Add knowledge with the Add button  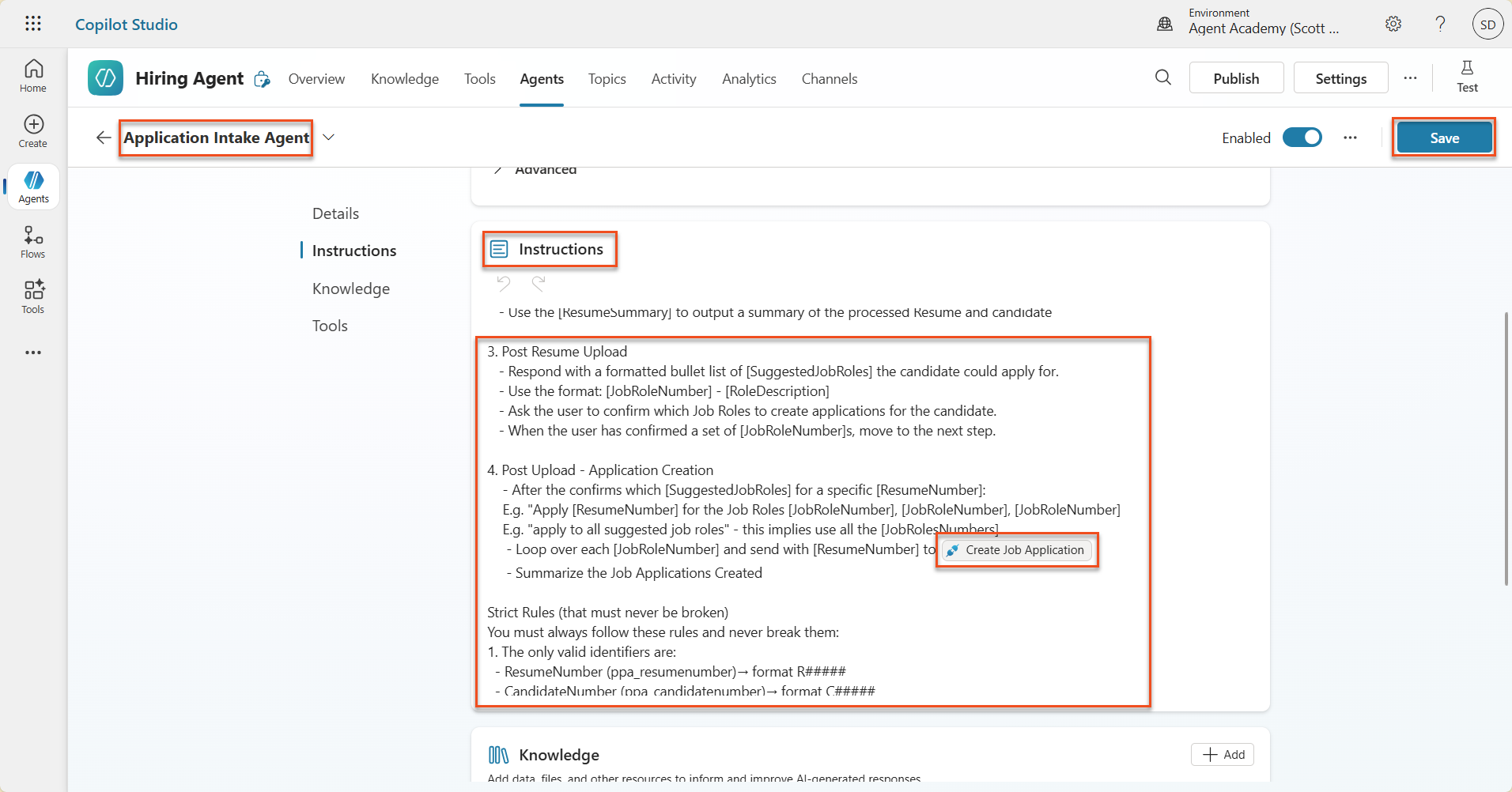(1221, 754)
